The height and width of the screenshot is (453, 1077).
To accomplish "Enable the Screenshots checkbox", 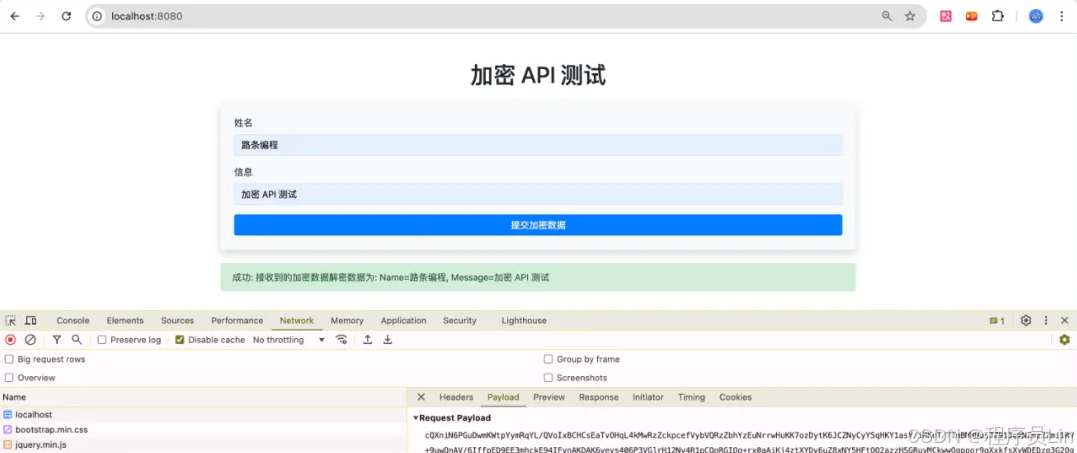I will point(548,378).
